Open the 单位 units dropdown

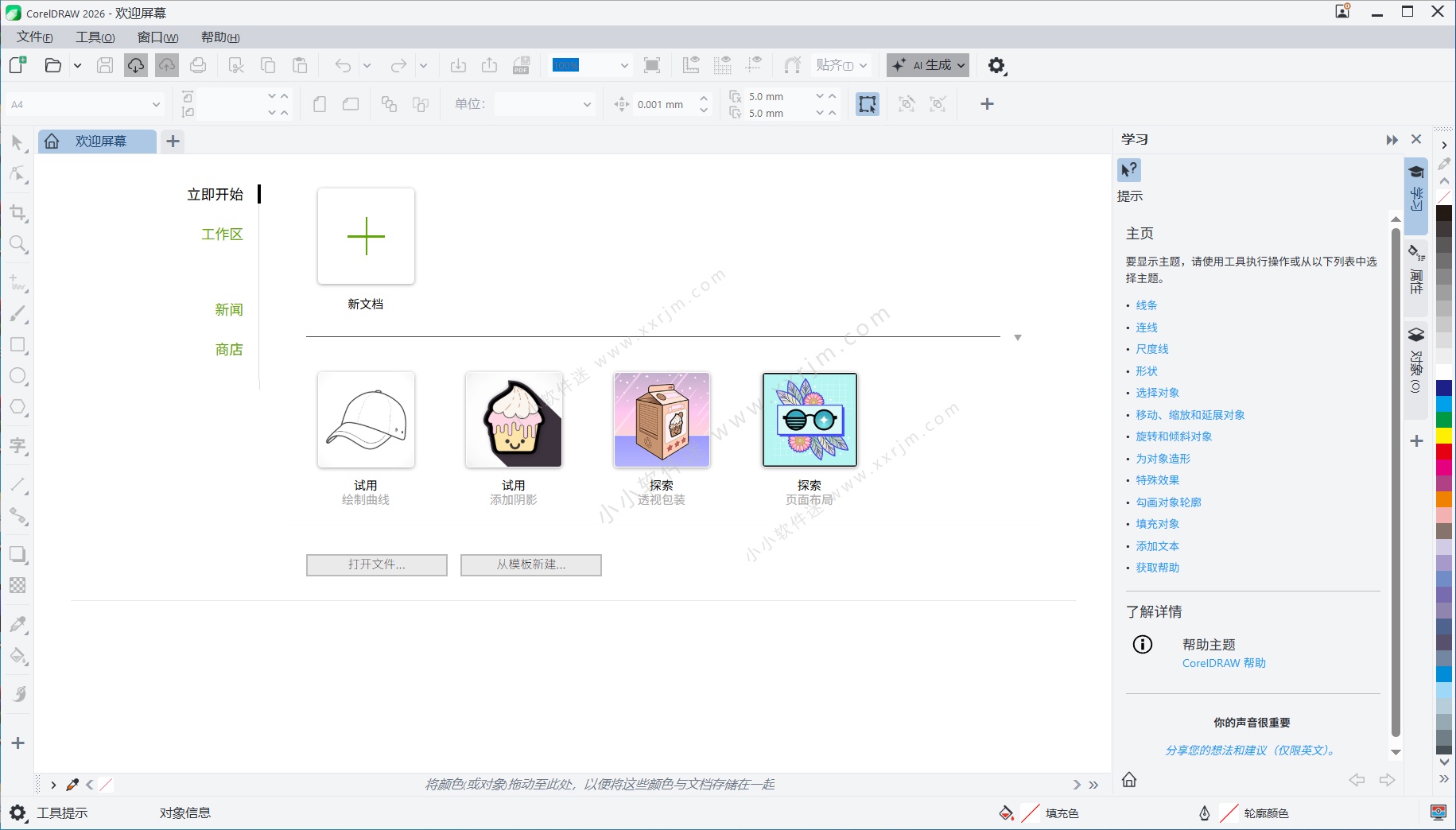tap(586, 103)
